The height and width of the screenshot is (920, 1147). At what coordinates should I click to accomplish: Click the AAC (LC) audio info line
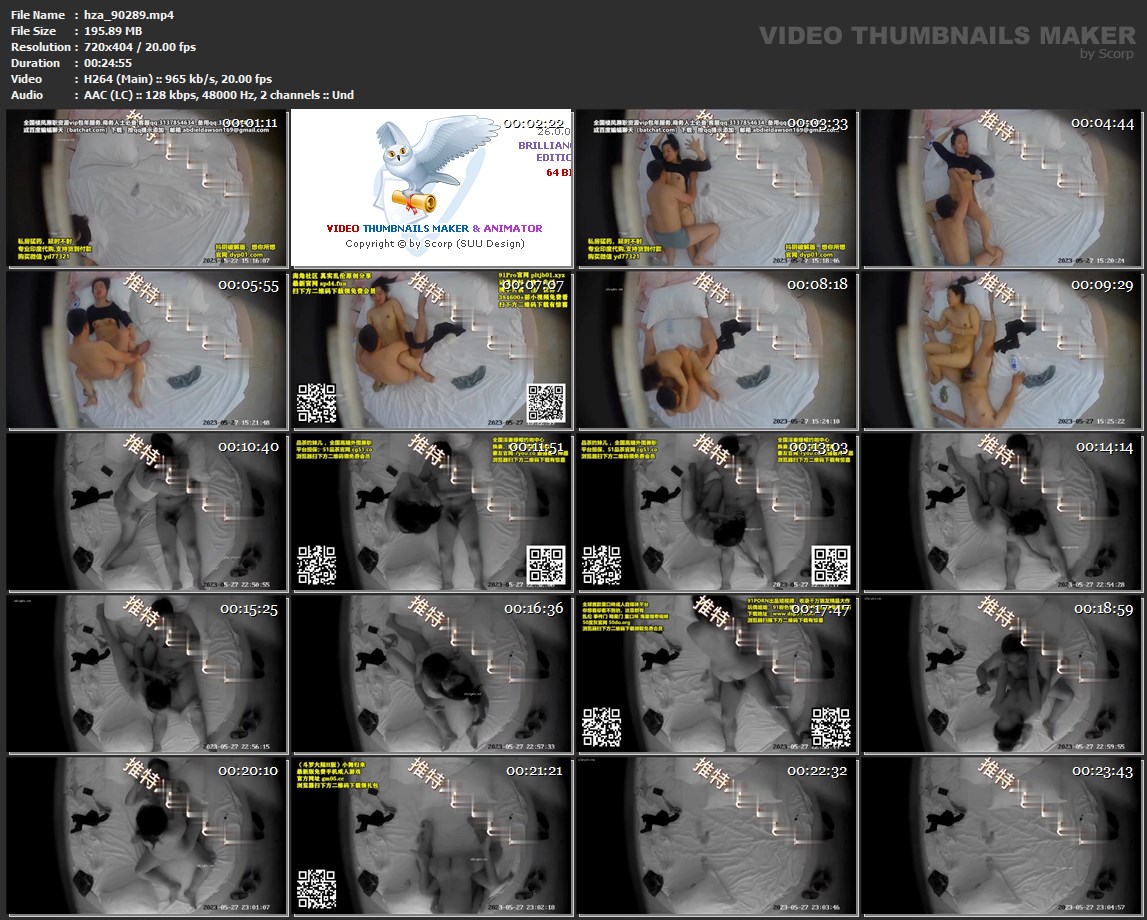219,95
